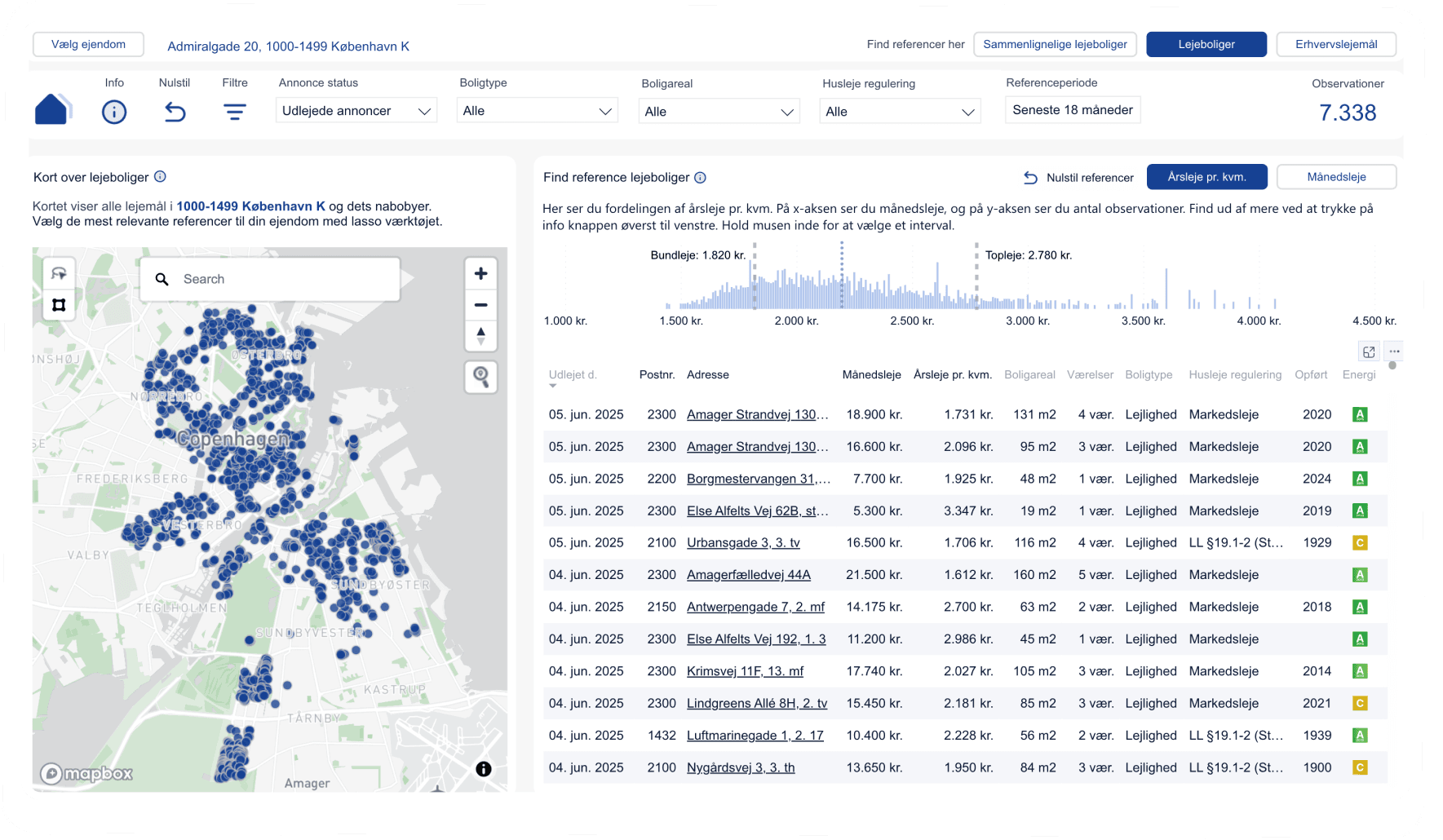Click the Vælg ejendom button
Viewport: 1443px width, 840px height.
click(x=87, y=44)
